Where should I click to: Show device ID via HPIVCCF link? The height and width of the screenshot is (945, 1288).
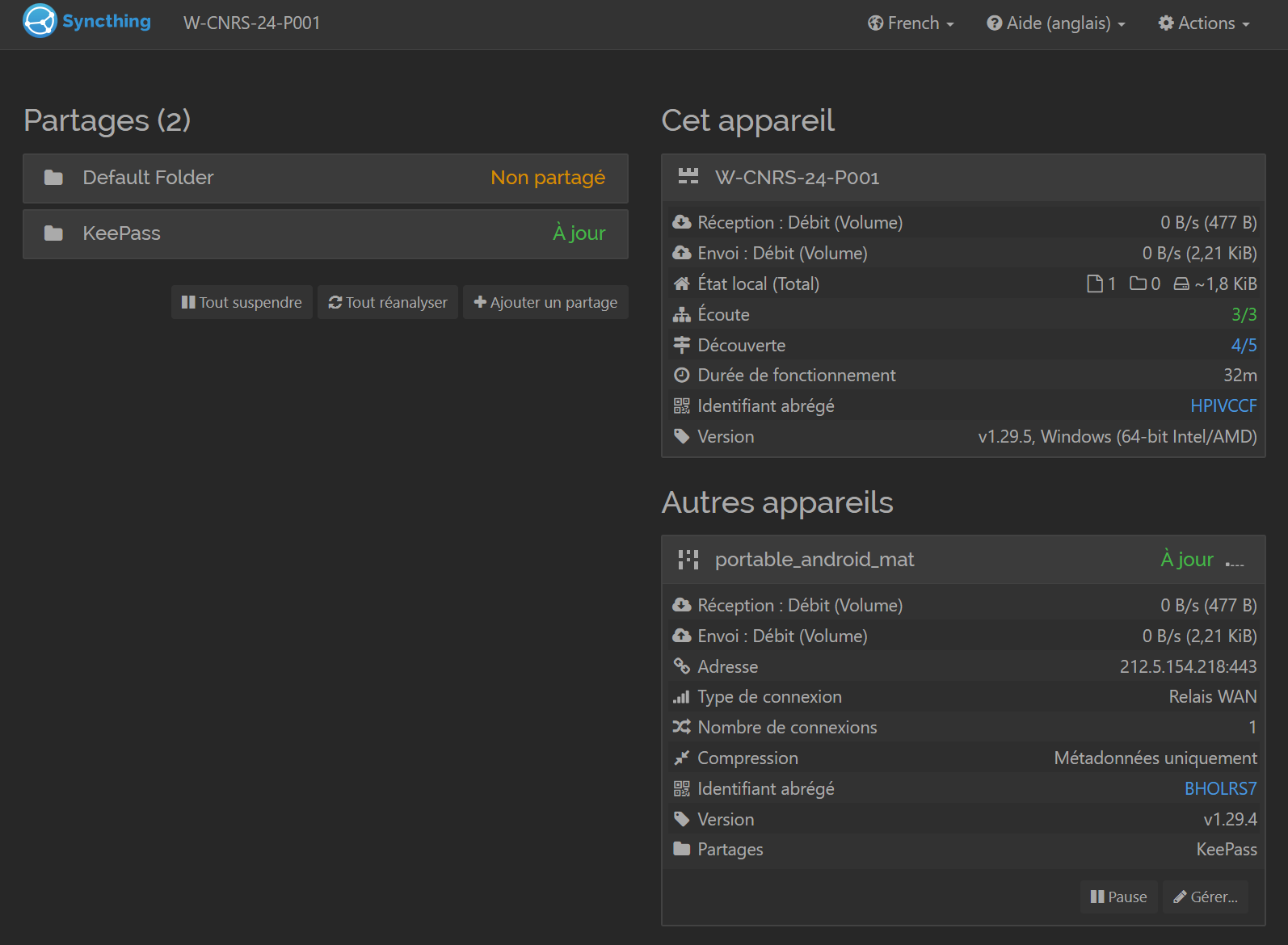[x=1223, y=405]
